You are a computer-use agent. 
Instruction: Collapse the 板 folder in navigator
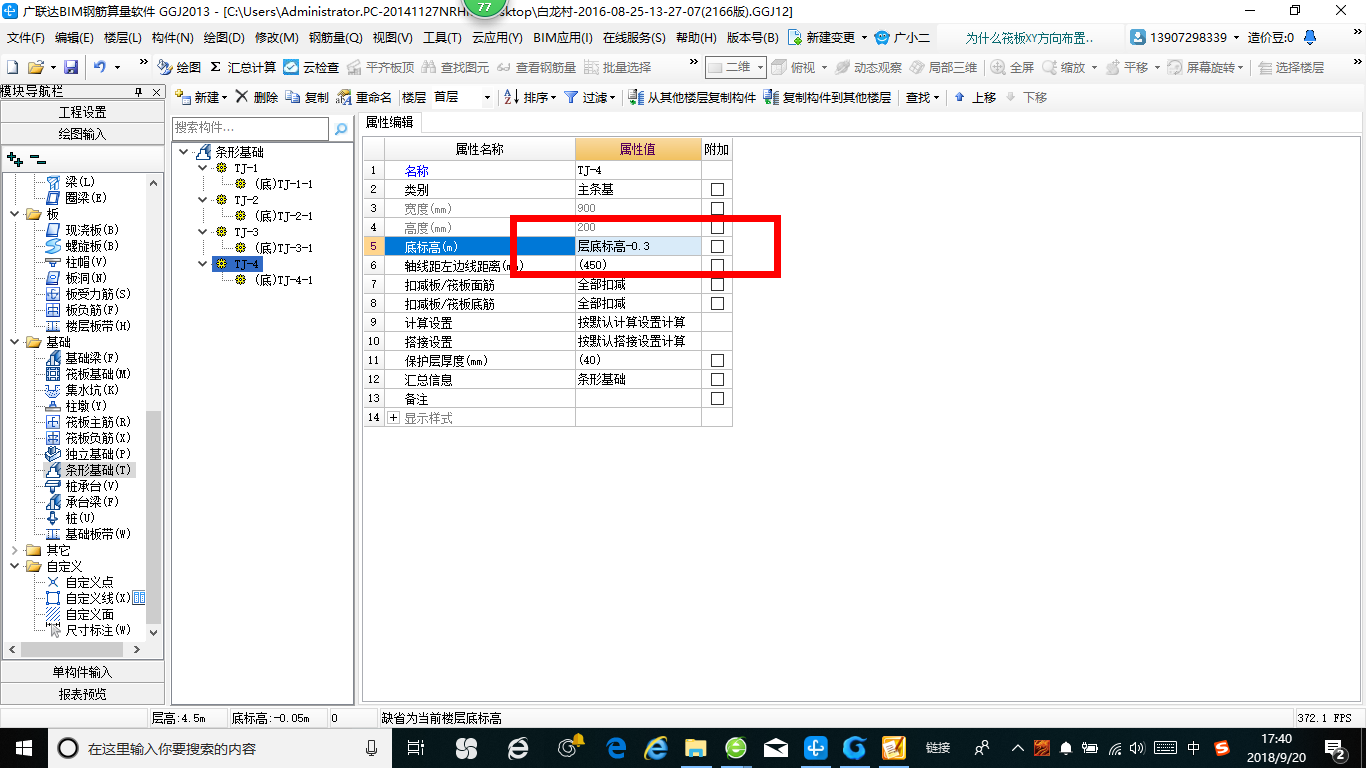[14, 214]
